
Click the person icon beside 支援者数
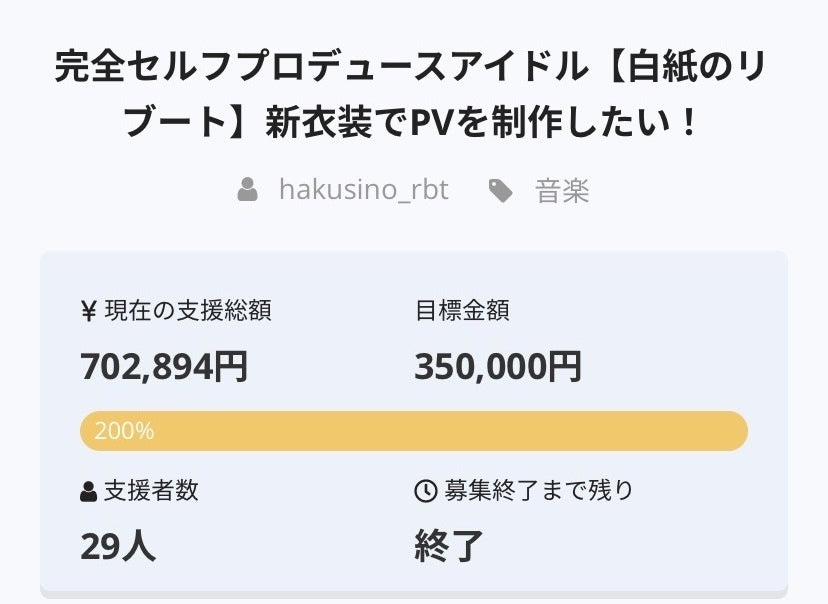pyautogui.click(x=88, y=491)
